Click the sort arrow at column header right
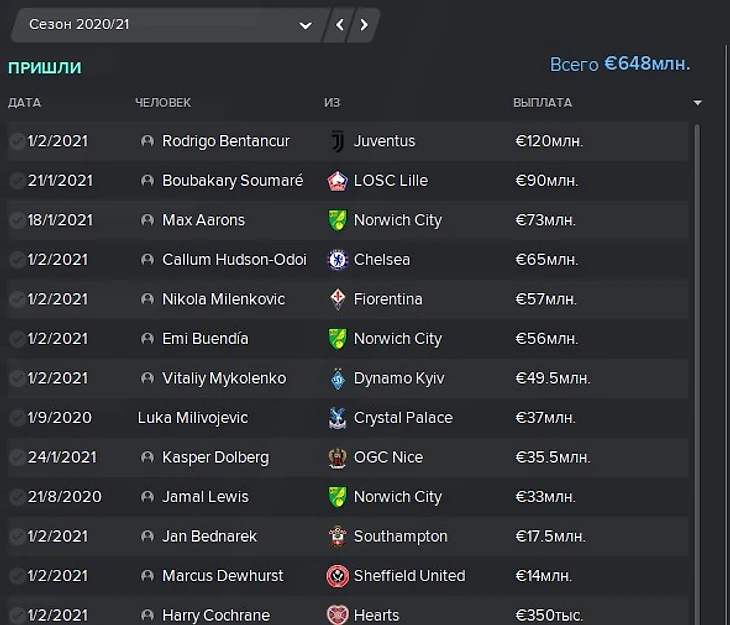Screen dimensions: 730x625 [697, 103]
